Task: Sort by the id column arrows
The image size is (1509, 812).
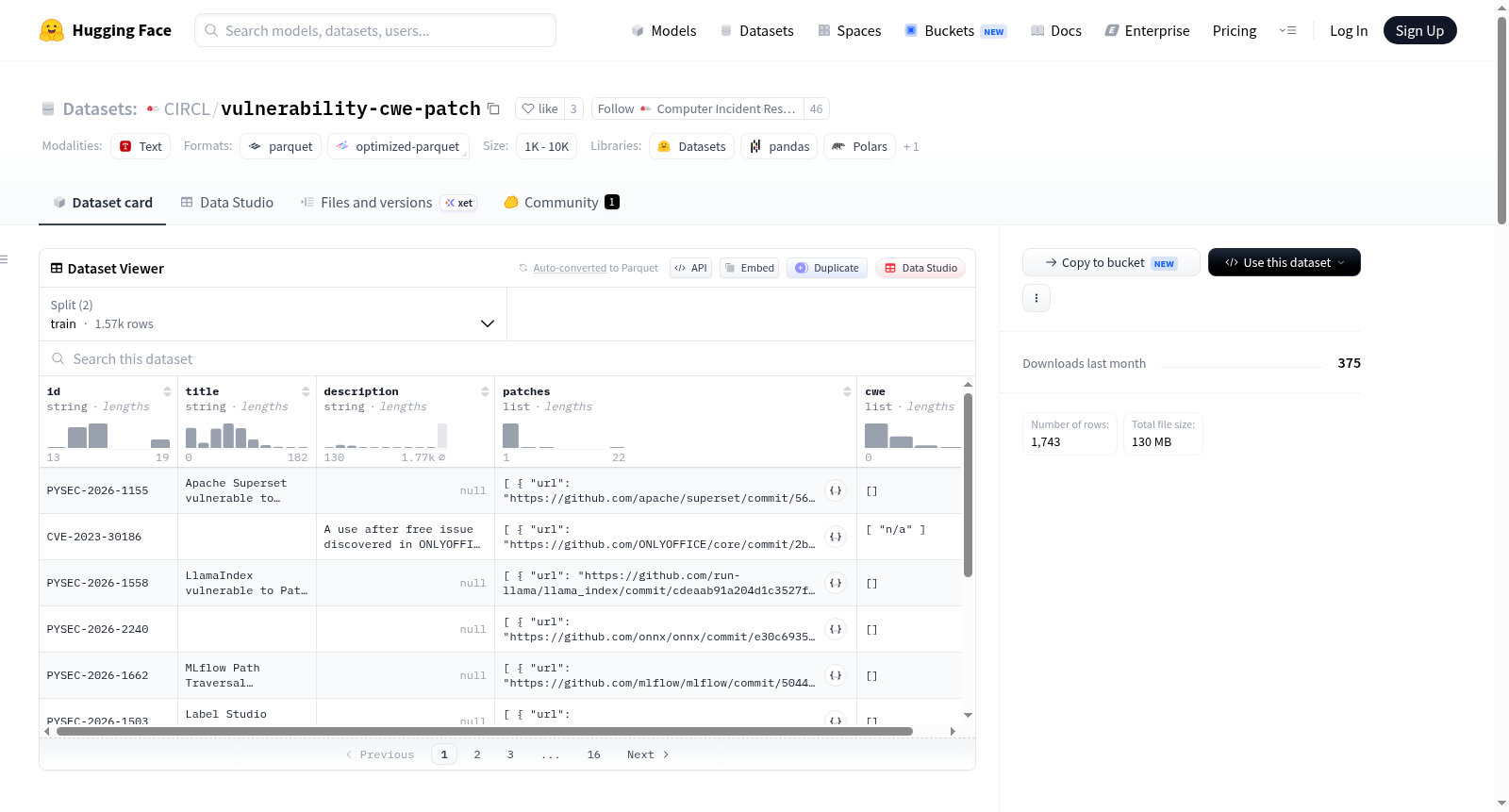Action: coord(167,391)
